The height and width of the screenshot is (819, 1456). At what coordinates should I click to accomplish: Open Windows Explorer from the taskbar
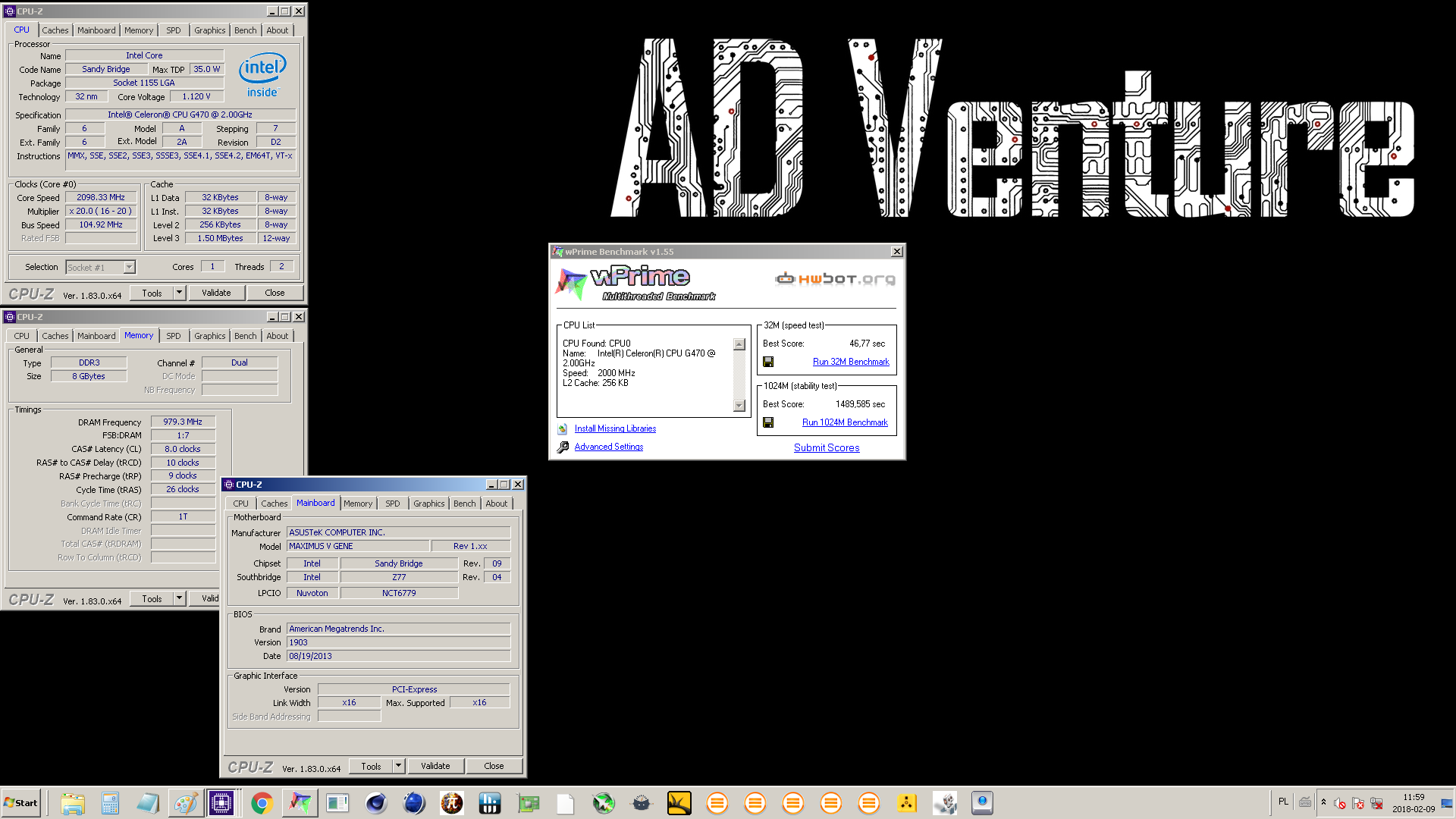[x=73, y=803]
